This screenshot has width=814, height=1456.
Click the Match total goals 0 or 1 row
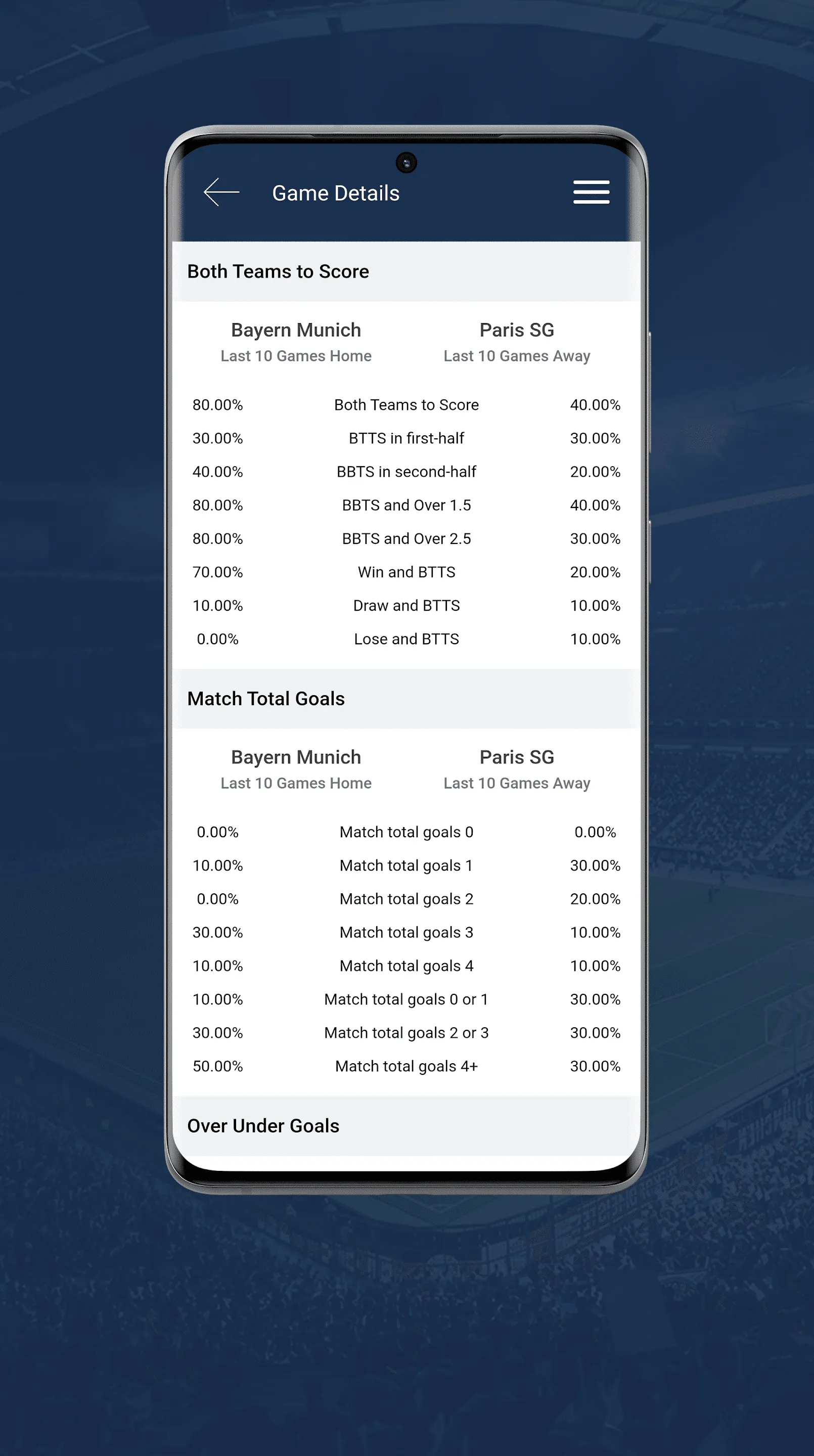coord(406,999)
